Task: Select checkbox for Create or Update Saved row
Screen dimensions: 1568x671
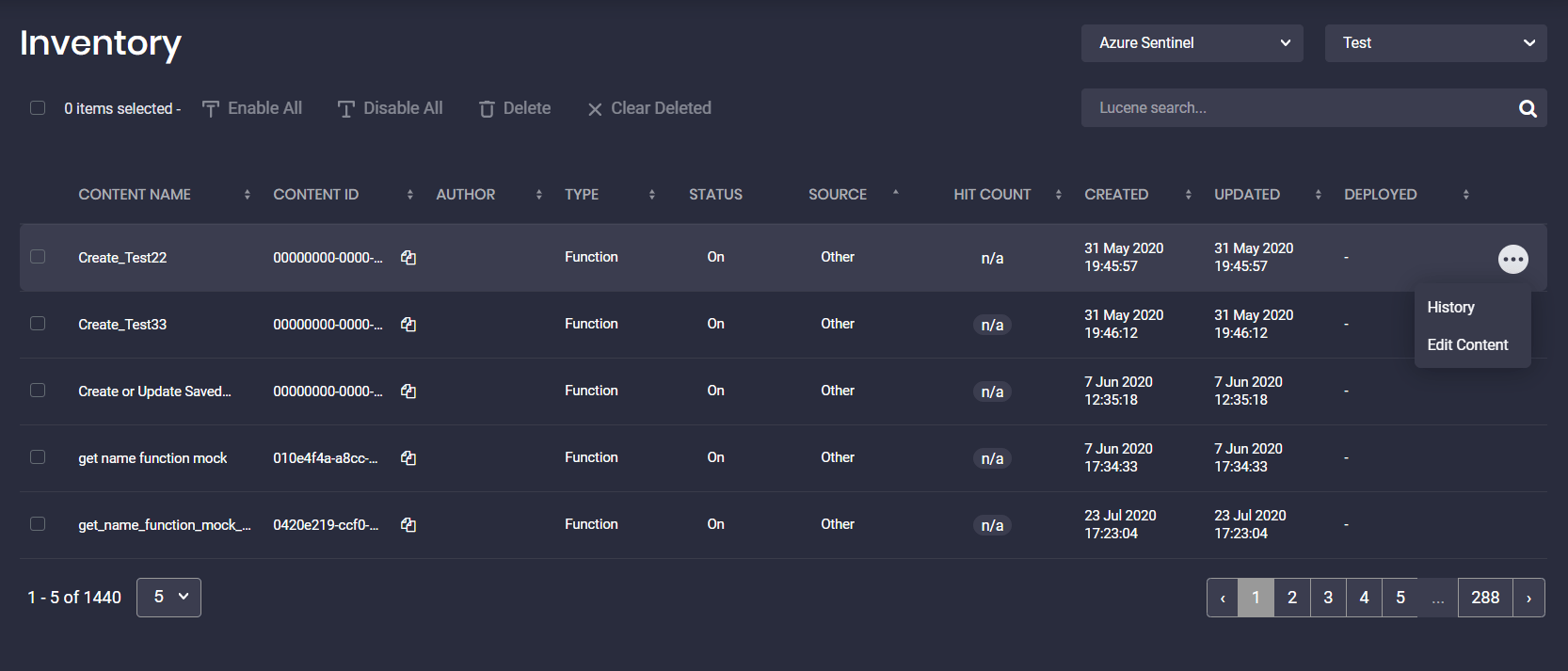Action: 38,391
